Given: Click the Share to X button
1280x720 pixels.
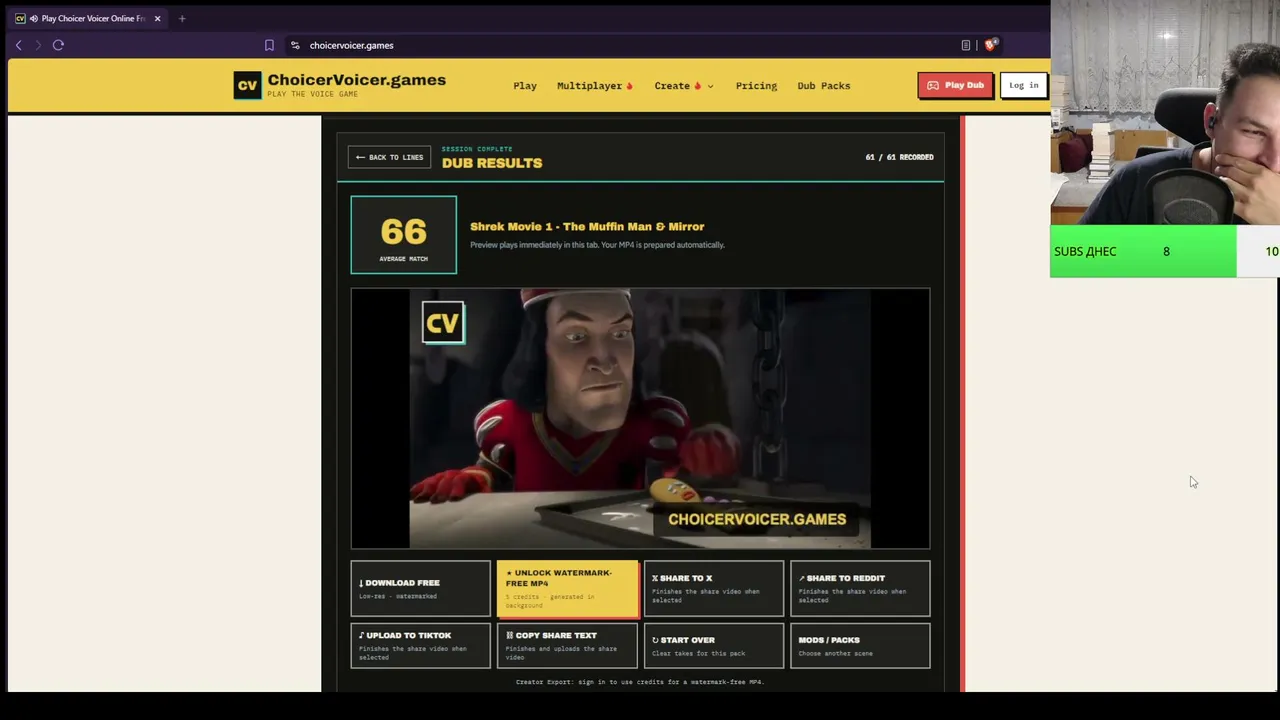Looking at the screenshot, I should click(714, 589).
